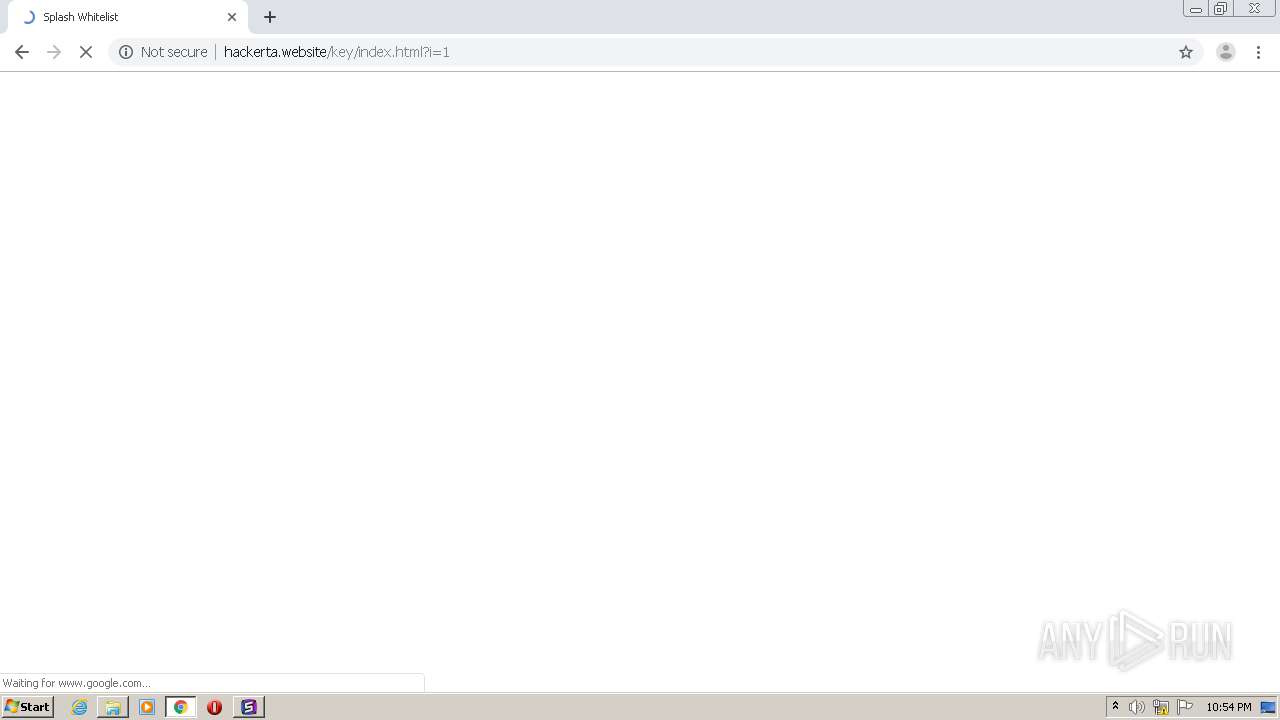Viewport: 1280px width, 720px height.
Task: Restore down the Chrome window
Action: [x=1221, y=9]
